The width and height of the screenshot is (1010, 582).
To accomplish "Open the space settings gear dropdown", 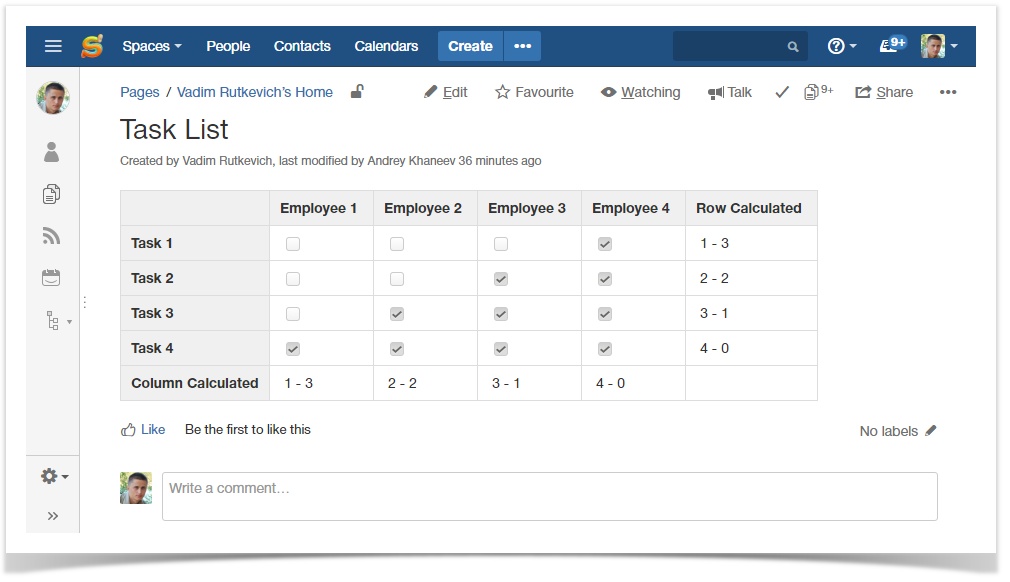I will pos(50,476).
